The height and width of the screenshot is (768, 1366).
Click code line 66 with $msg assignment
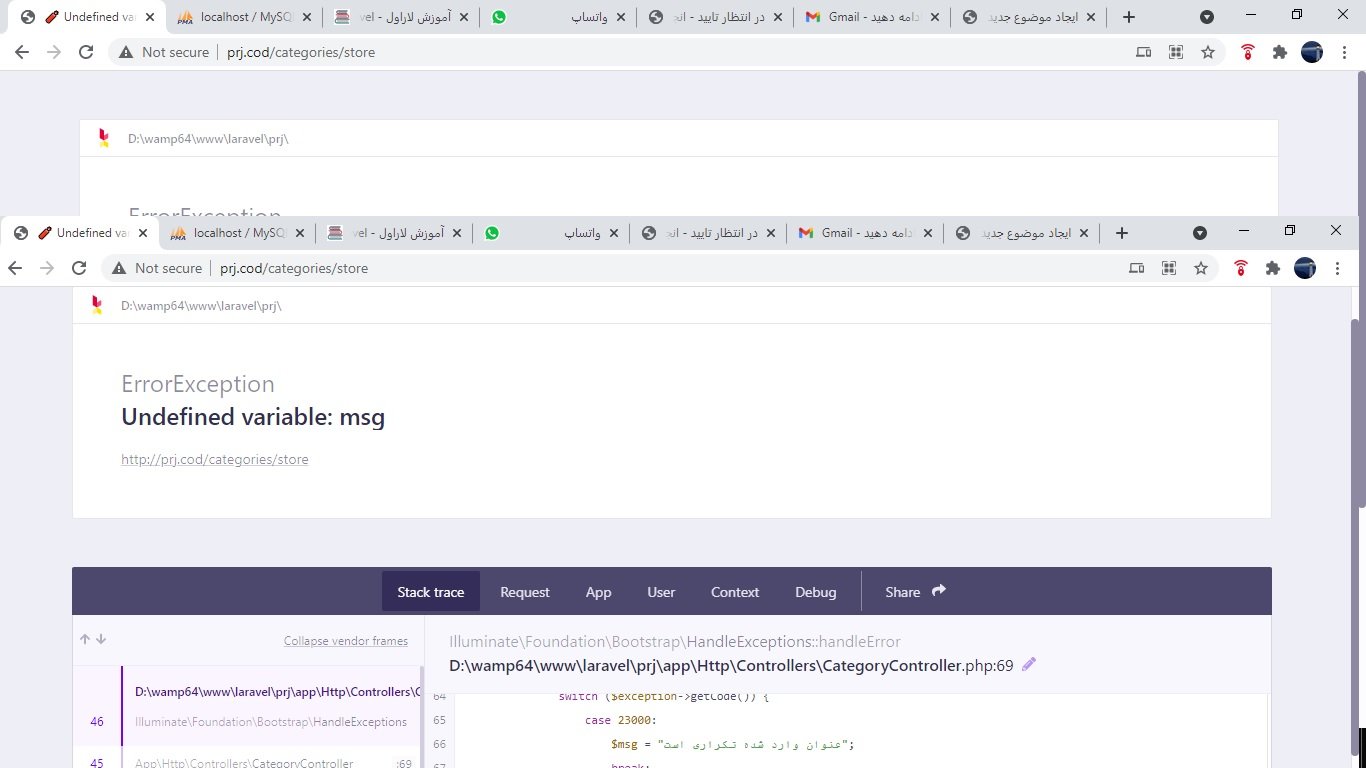[732, 744]
